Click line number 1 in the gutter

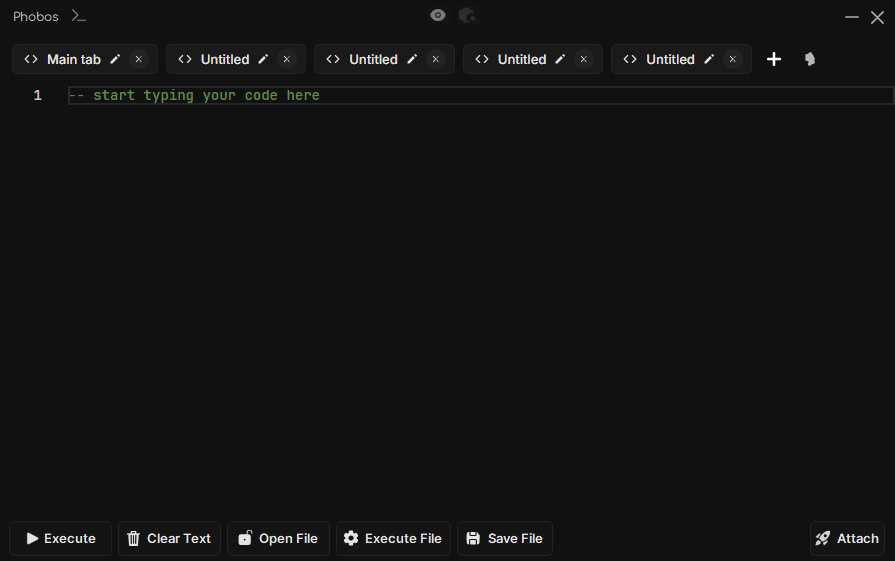[38, 95]
